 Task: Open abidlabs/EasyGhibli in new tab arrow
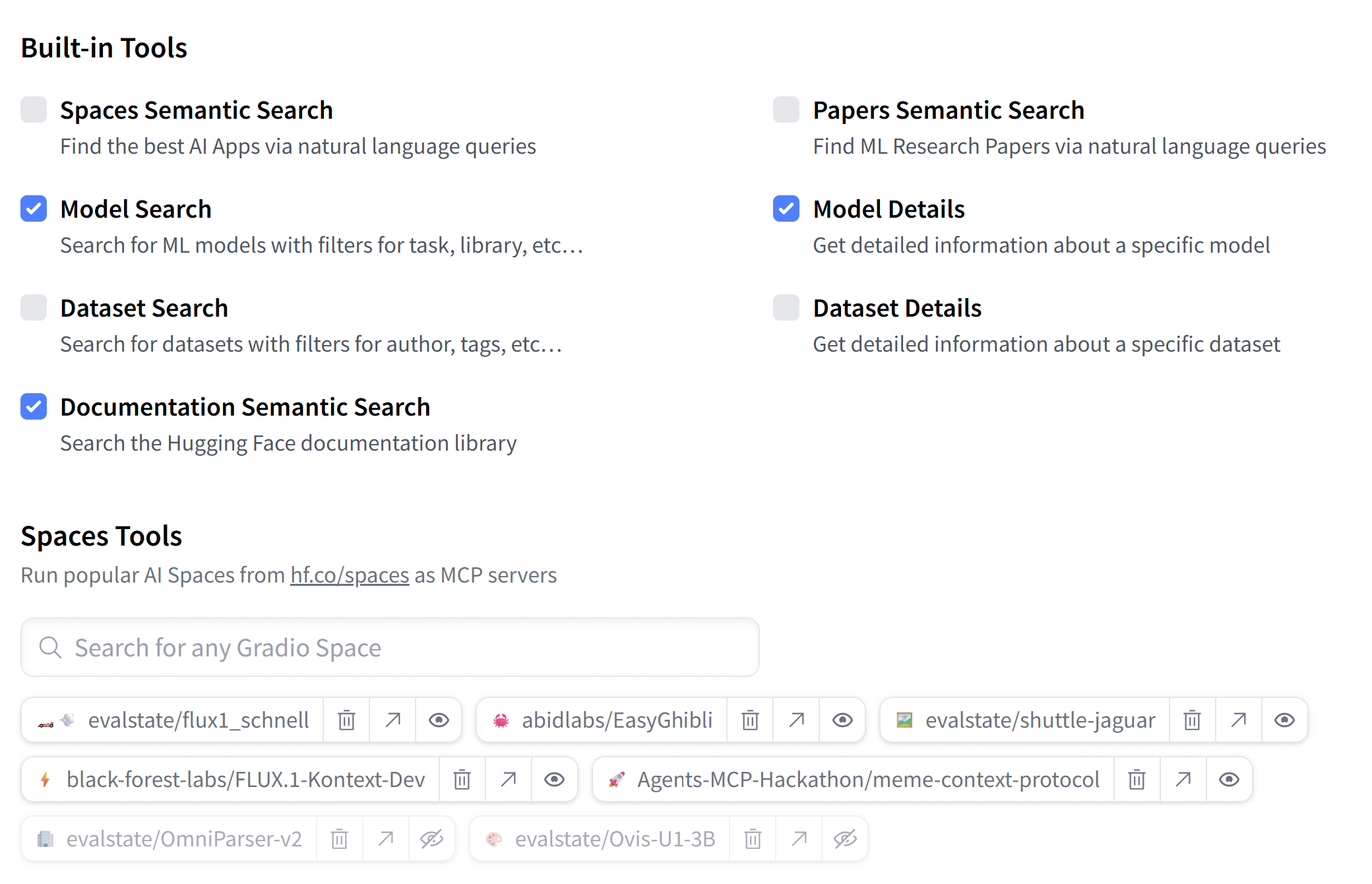click(x=796, y=720)
